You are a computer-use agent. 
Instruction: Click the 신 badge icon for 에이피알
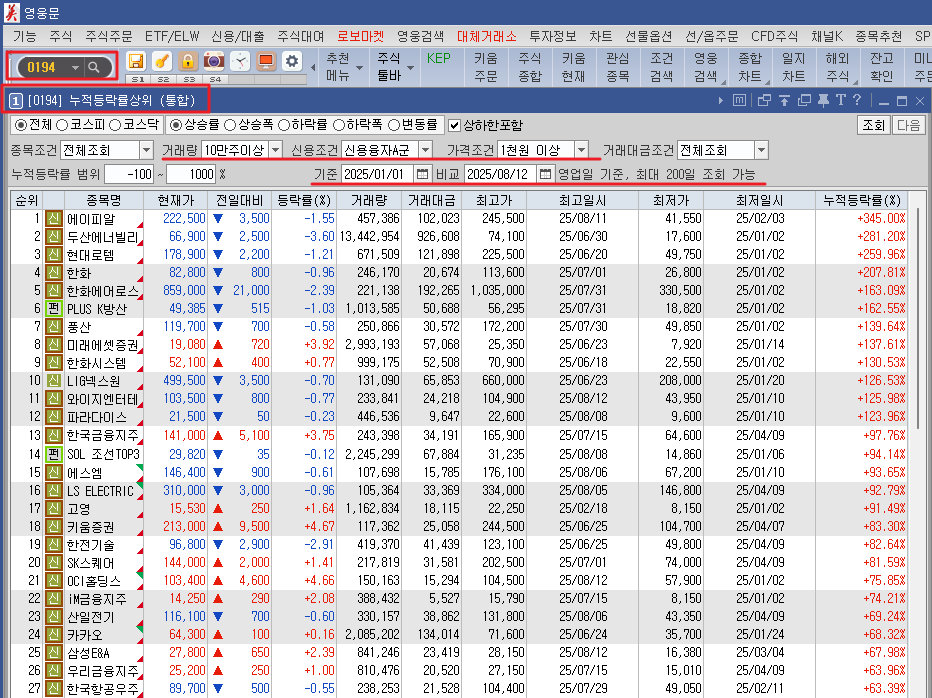[x=53, y=219]
